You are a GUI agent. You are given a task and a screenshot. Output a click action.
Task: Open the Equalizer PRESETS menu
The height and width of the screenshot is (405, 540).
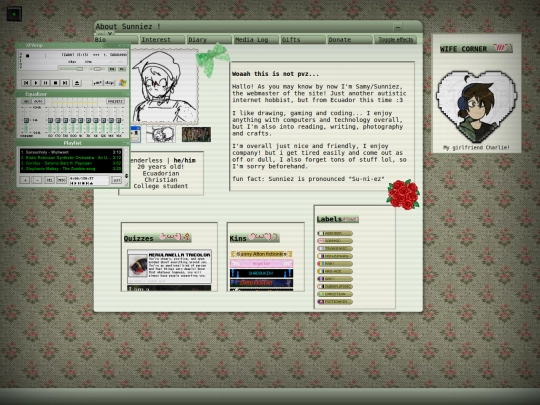pyautogui.click(x=115, y=102)
